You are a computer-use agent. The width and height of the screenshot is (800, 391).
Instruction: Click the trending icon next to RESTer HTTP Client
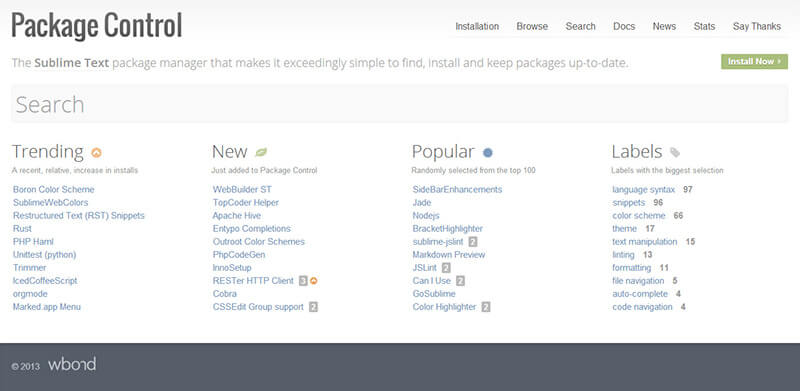[315, 281]
